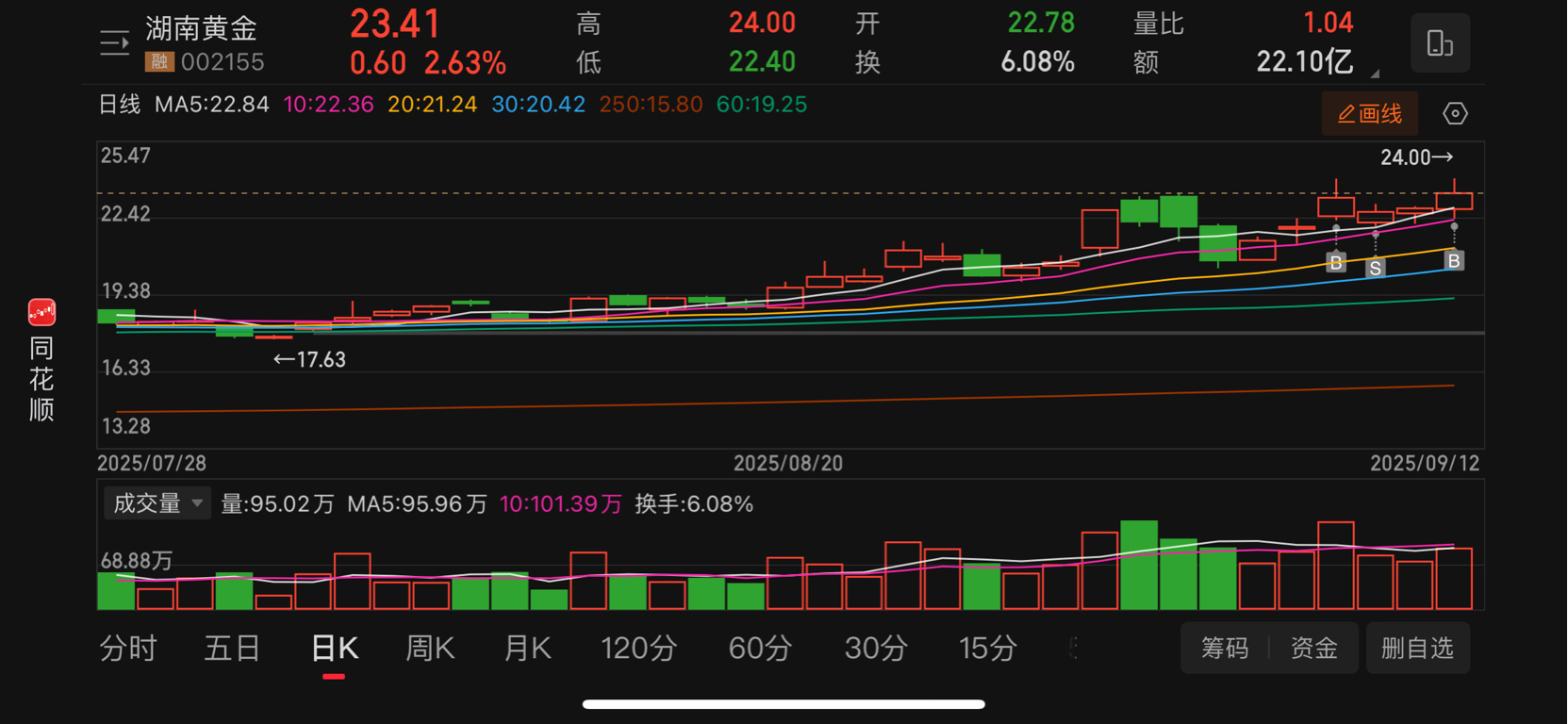Tap the low price 22.40 value
The width and height of the screenshot is (1568, 724).
click(x=762, y=62)
